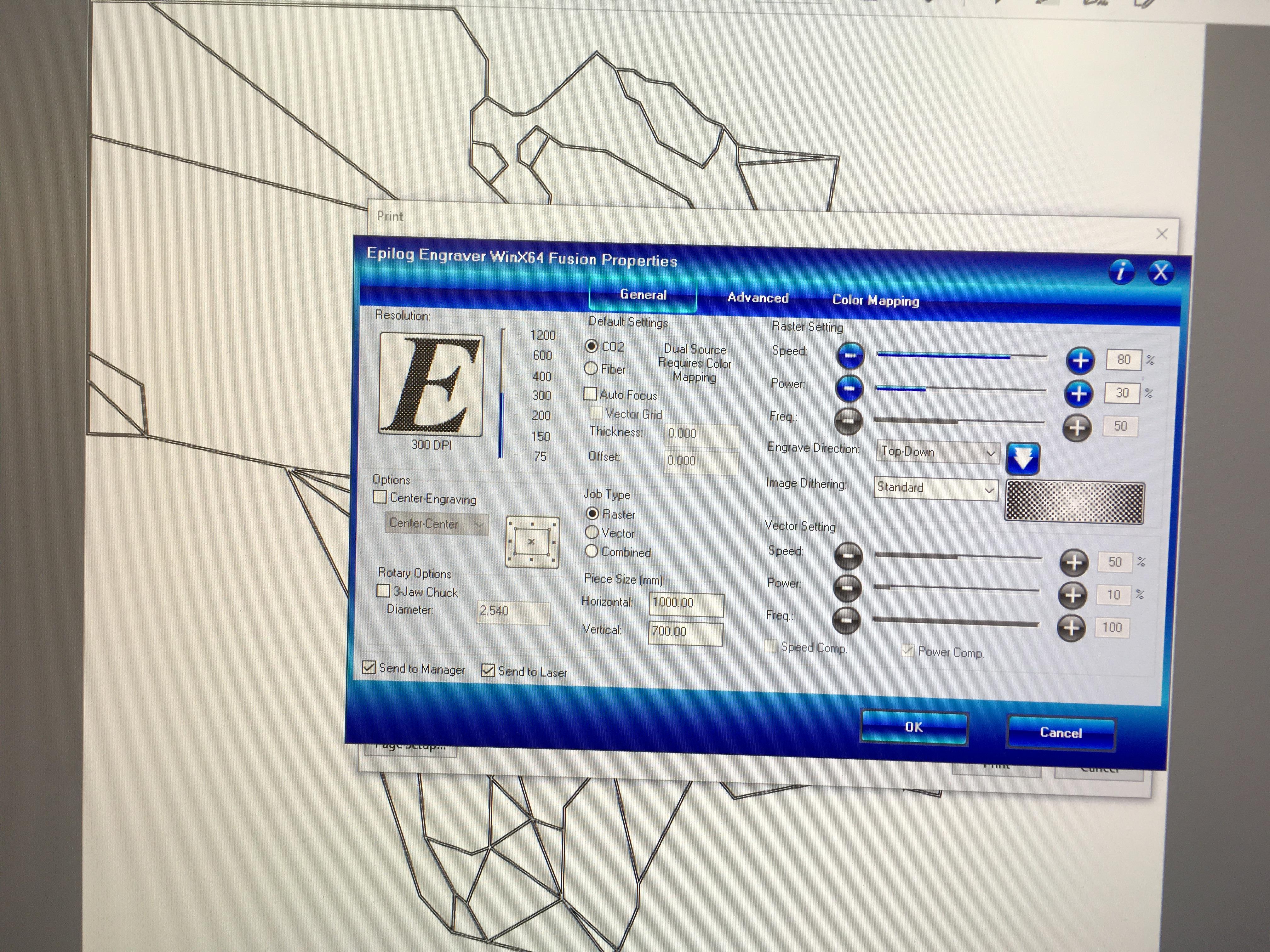Image resolution: width=1270 pixels, height=952 pixels.
Task: Close the Print window behind
Action: click(1161, 234)
